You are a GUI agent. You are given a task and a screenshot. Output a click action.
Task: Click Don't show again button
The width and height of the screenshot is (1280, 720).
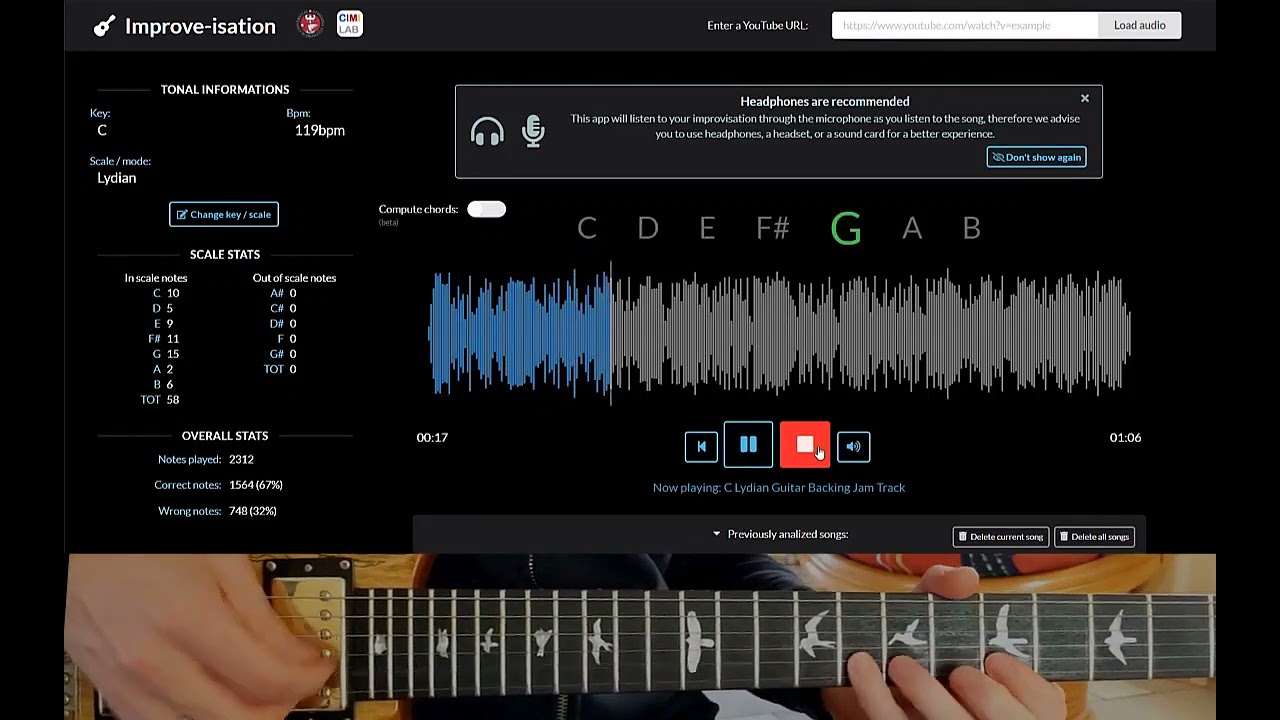tap(1036, 157)
